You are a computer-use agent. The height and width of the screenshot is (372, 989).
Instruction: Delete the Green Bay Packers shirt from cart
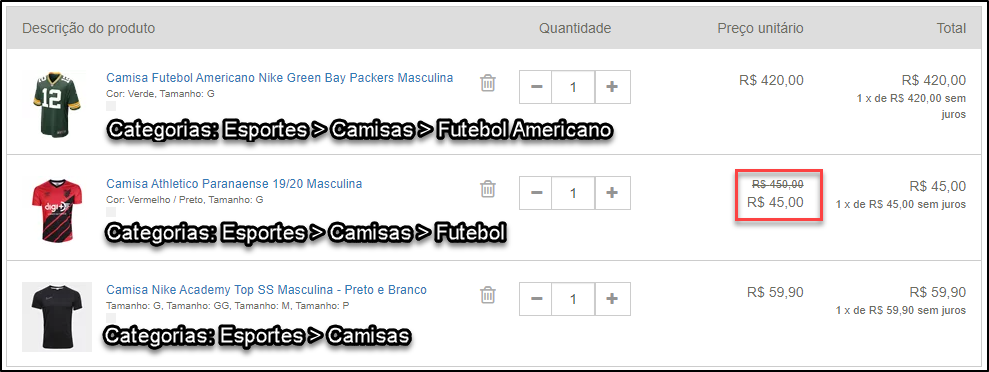488,83
